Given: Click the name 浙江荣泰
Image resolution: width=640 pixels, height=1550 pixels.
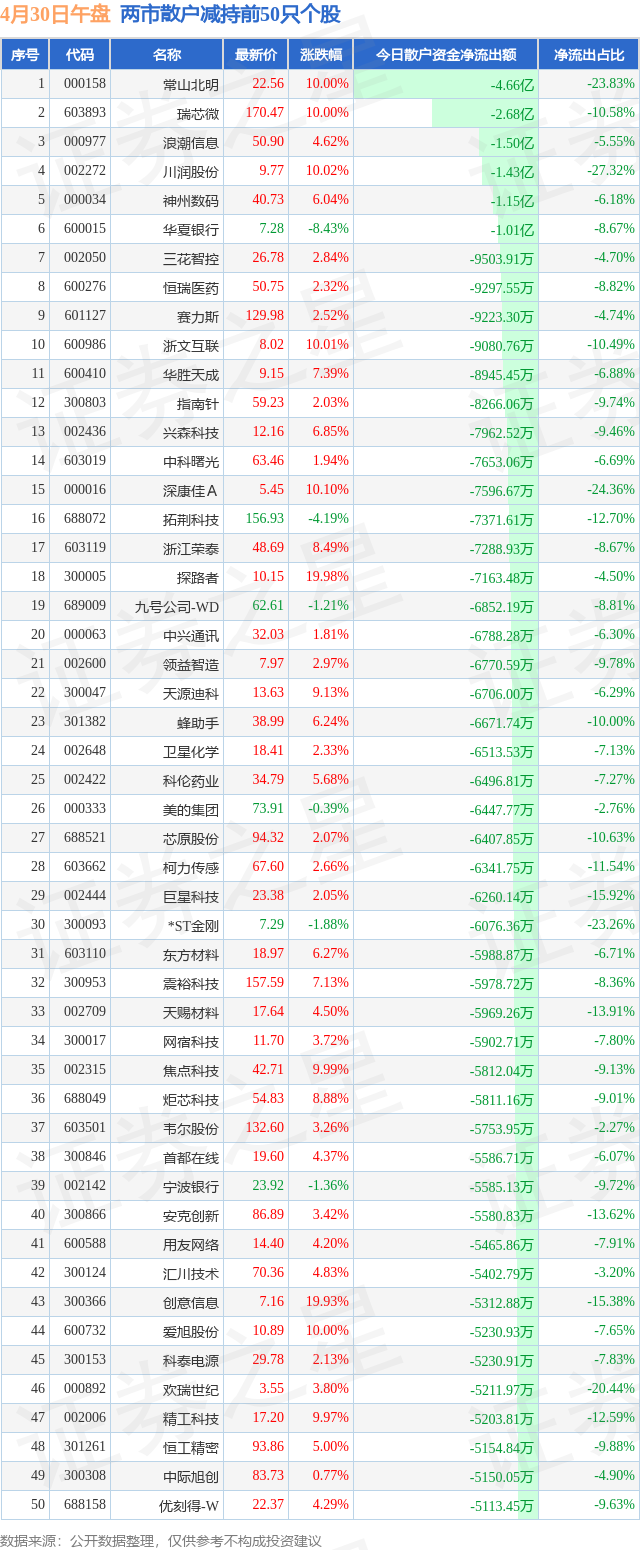Looking at the screenshot, I should (x=191, y=548).
